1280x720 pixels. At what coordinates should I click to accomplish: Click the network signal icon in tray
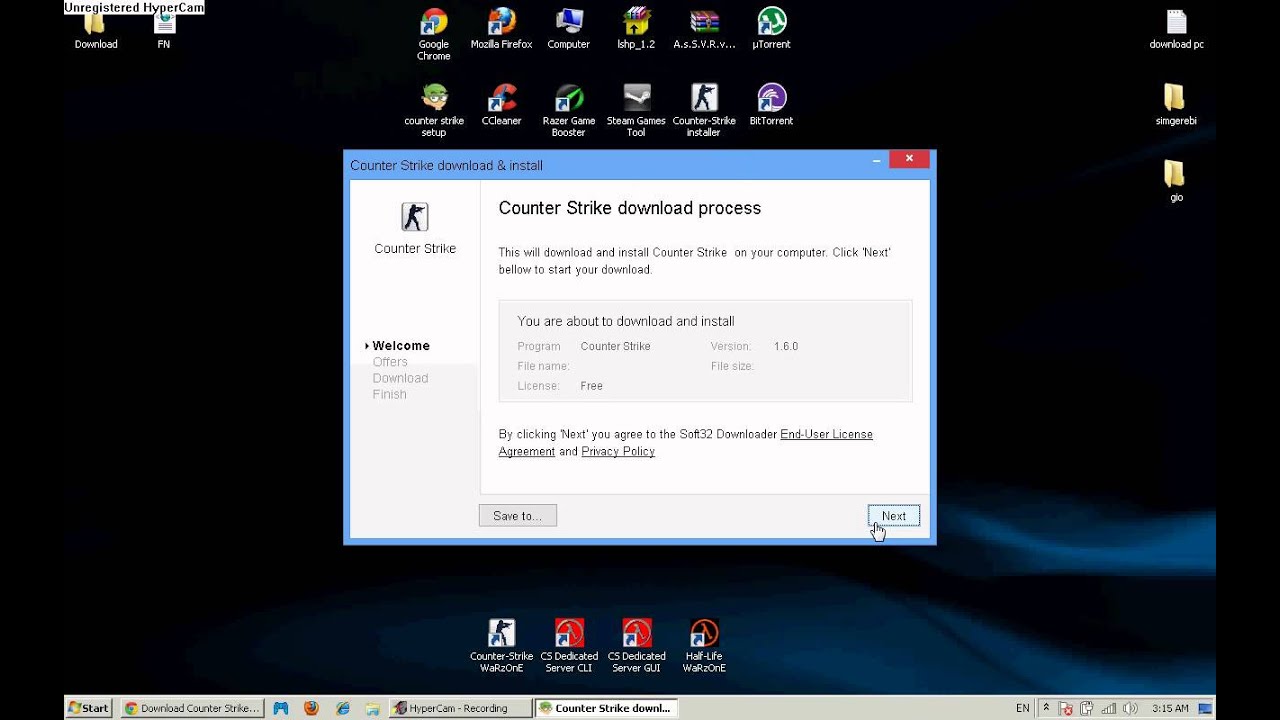(1108, 708)
